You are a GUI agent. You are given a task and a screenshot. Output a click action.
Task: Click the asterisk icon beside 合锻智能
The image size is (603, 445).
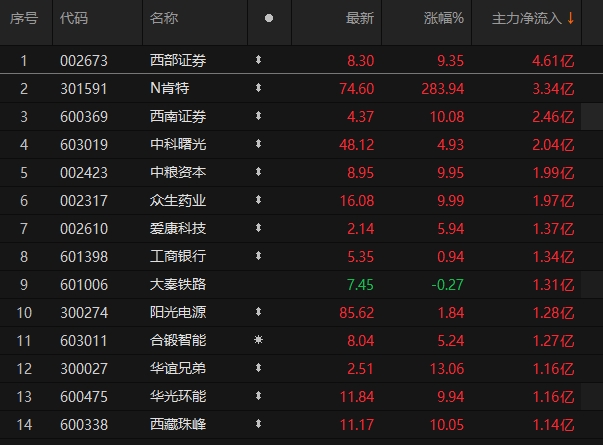click(258, 340)
